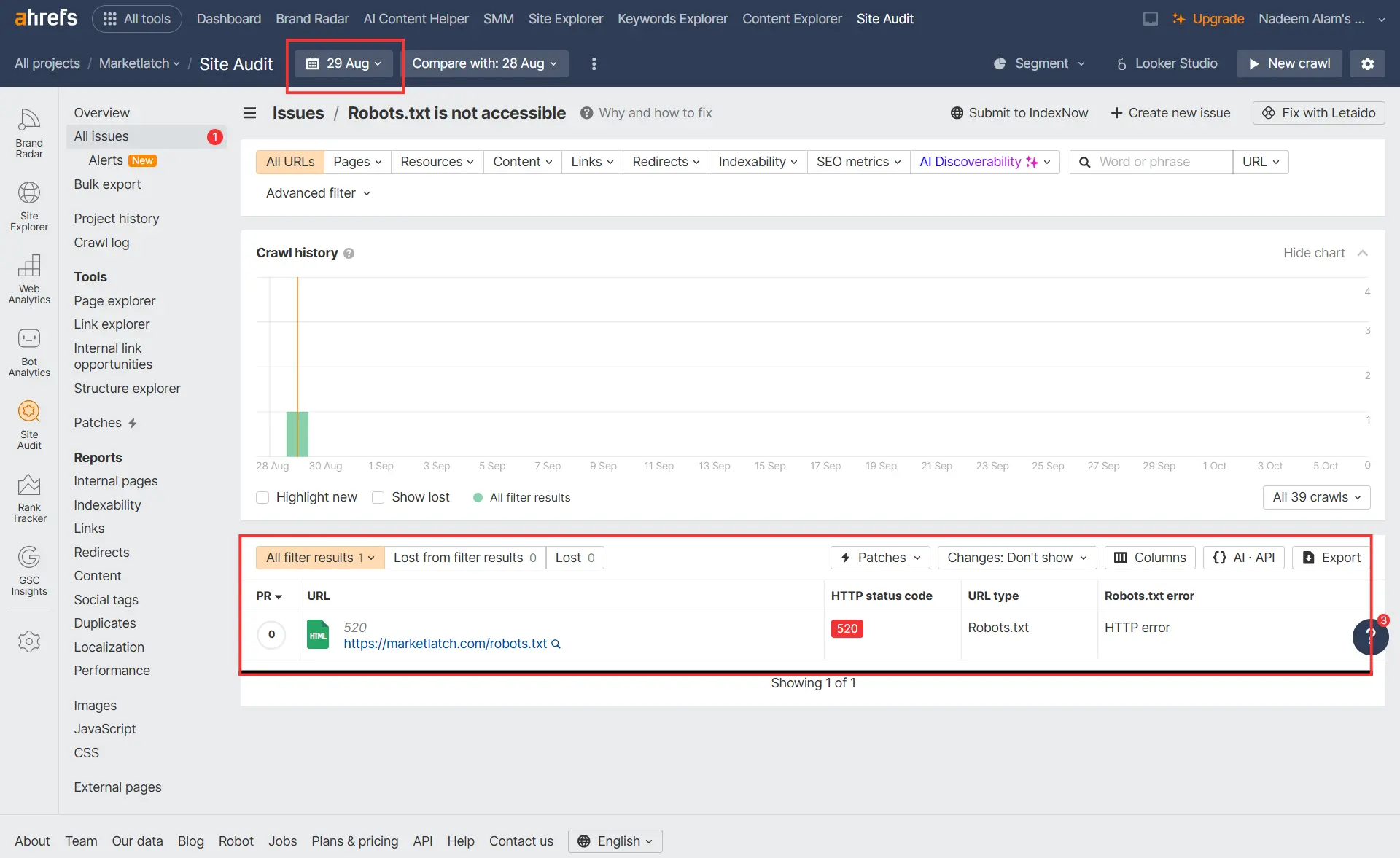Open Changes: Don't show dropdown
This screenshot has height=858, width=1400.
pyautogui.click(x=1017, y=558)
